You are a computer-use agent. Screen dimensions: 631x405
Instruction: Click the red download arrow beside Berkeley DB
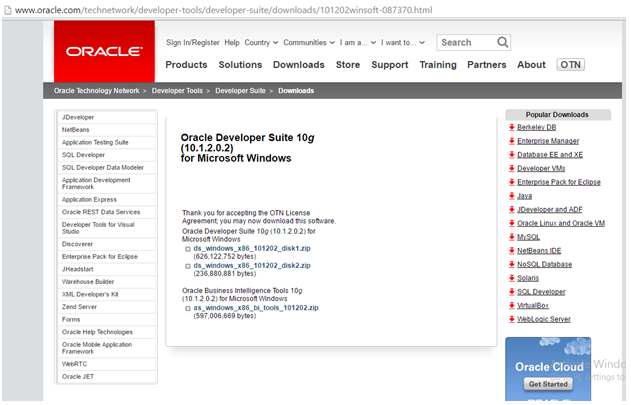(512, 128)
